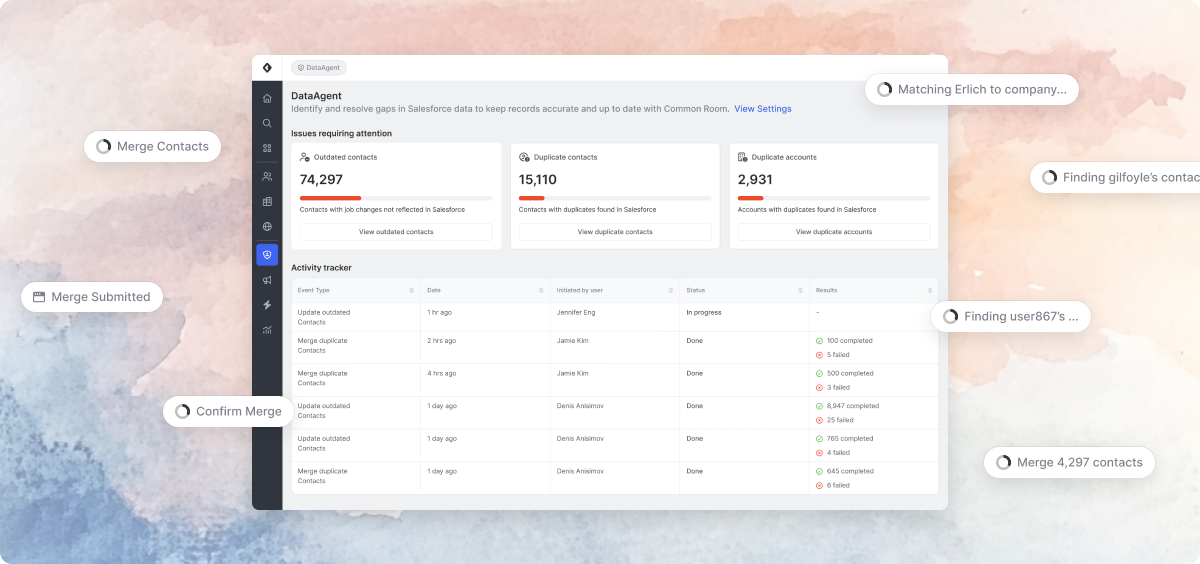Image resolution: width=1200 pixels, height=564 pixels.
Task: Click the Confirm Merge pill
Action: pos(229,411)
